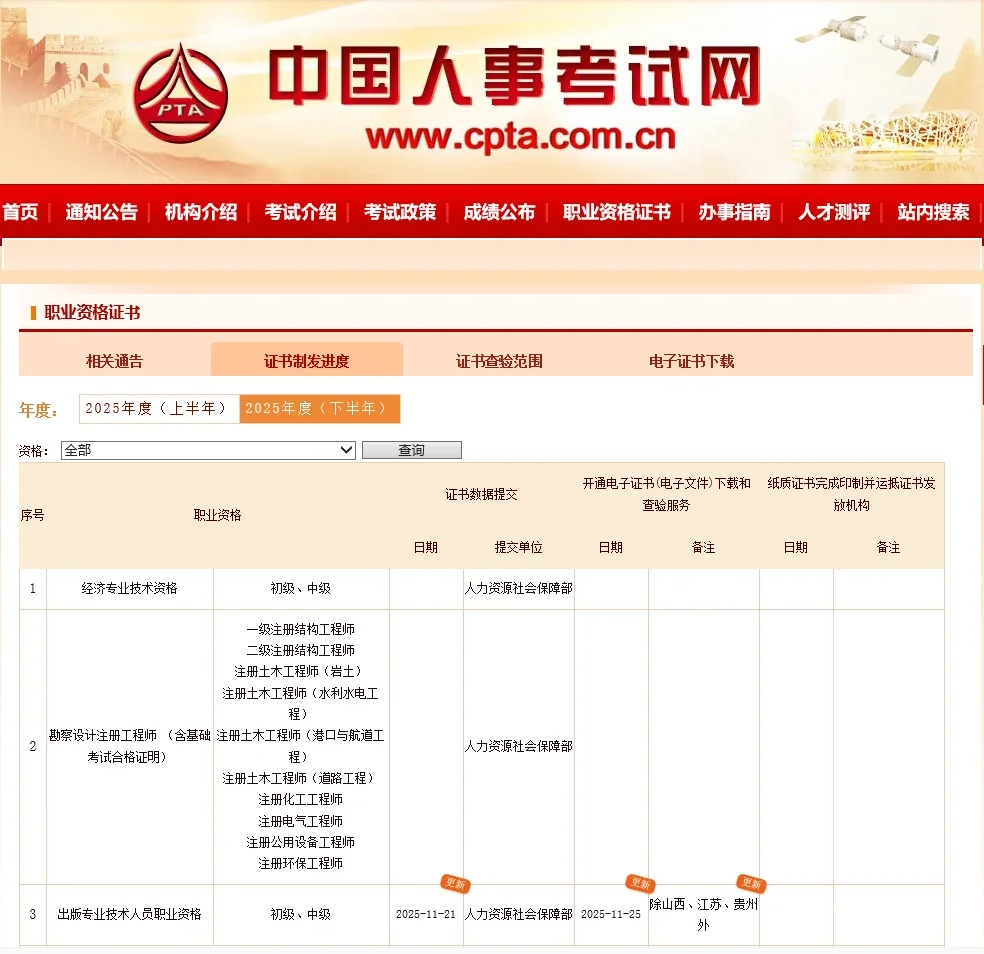Select 人才测评 from the top menu
The height and width of the screenshot is (954, 984).
833,212
